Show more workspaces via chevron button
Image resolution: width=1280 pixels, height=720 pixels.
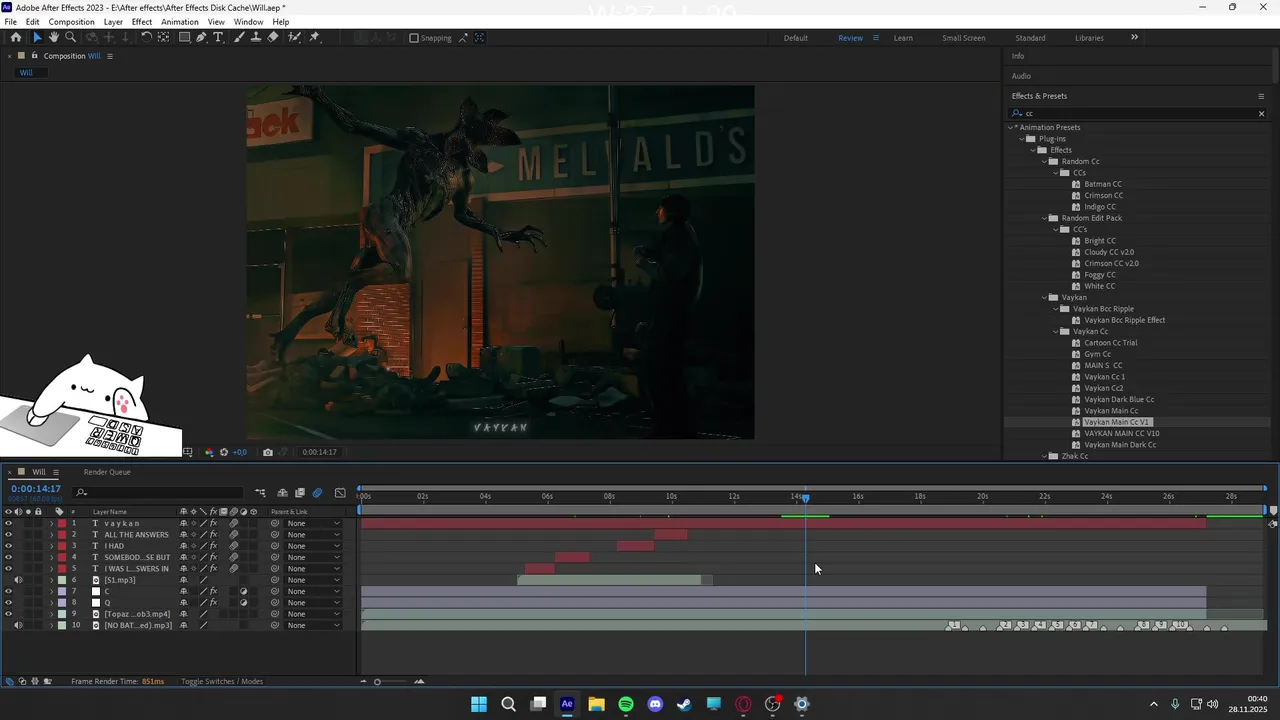pyautogui.click(x=1134, y=38)
